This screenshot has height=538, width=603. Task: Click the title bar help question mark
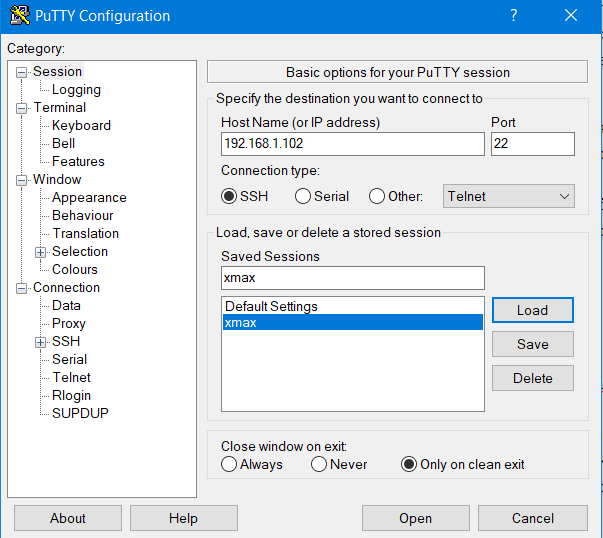pyautogui.click(x=513, y=15)
